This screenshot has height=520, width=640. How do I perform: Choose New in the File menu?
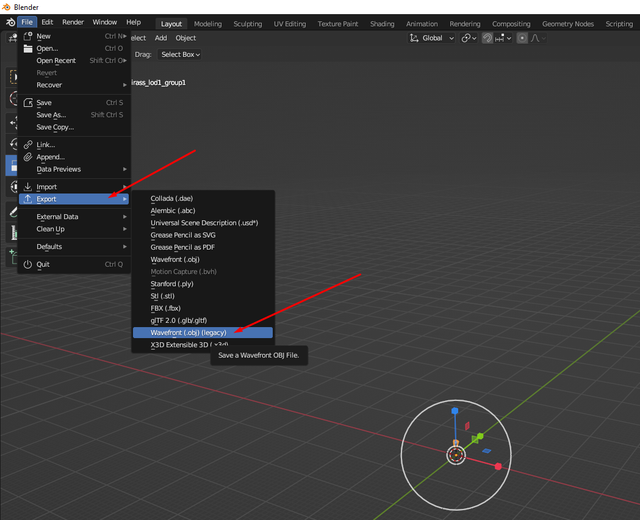(x=74, y=36)
